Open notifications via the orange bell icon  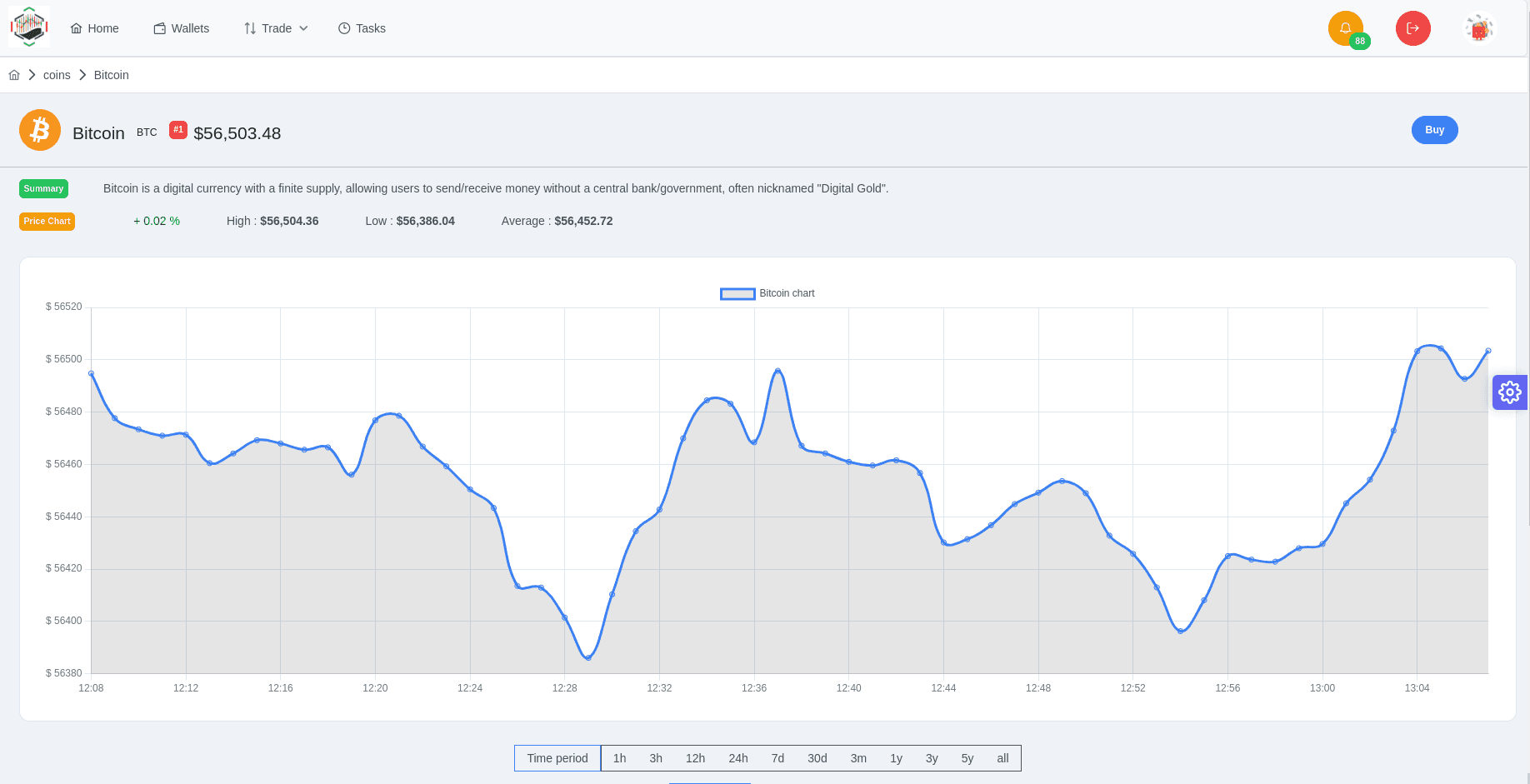click(1345, 28)
